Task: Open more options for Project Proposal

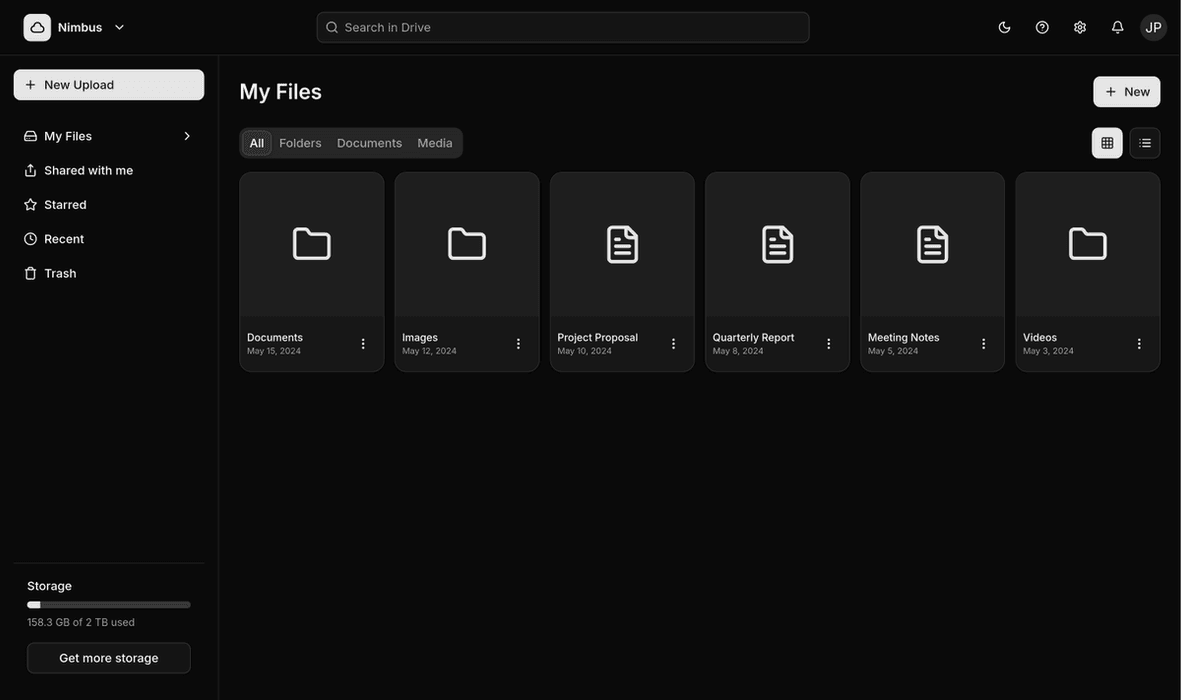Action: click(673, 344)
